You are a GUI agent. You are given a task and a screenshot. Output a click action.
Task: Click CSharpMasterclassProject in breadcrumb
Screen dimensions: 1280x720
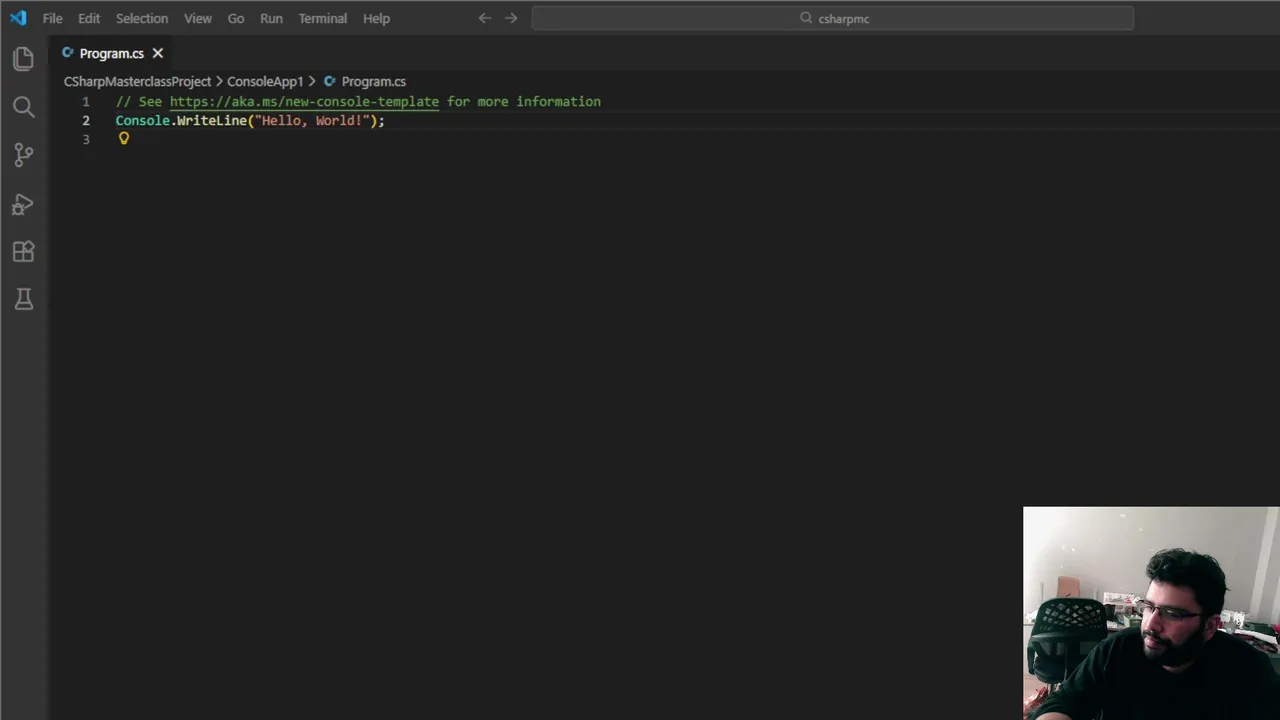[137, 81]
